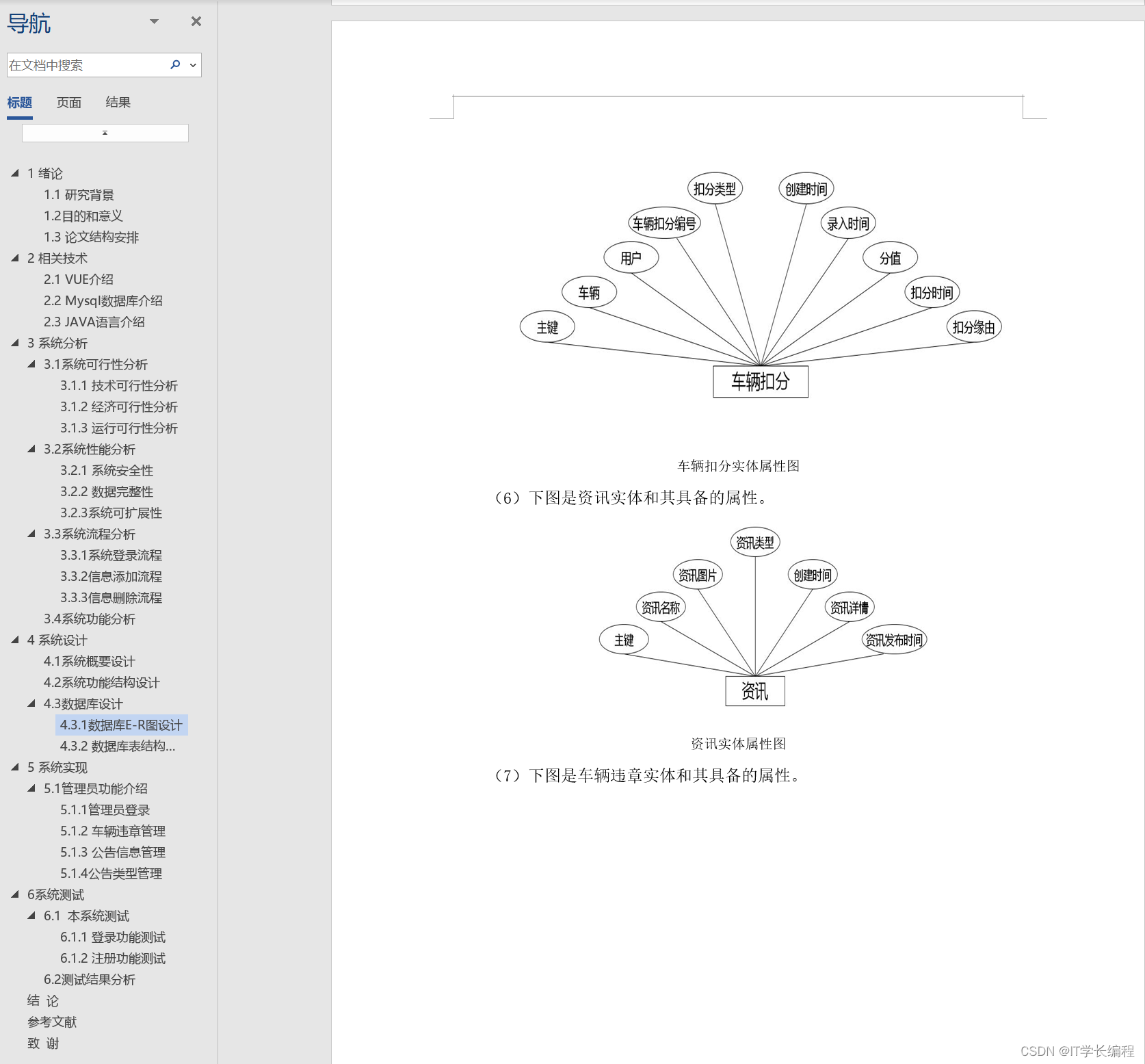Go to heading 3.3.1系统登录流程
This screenshot has width=1145, height=1064.
click(x=111, y=555)
